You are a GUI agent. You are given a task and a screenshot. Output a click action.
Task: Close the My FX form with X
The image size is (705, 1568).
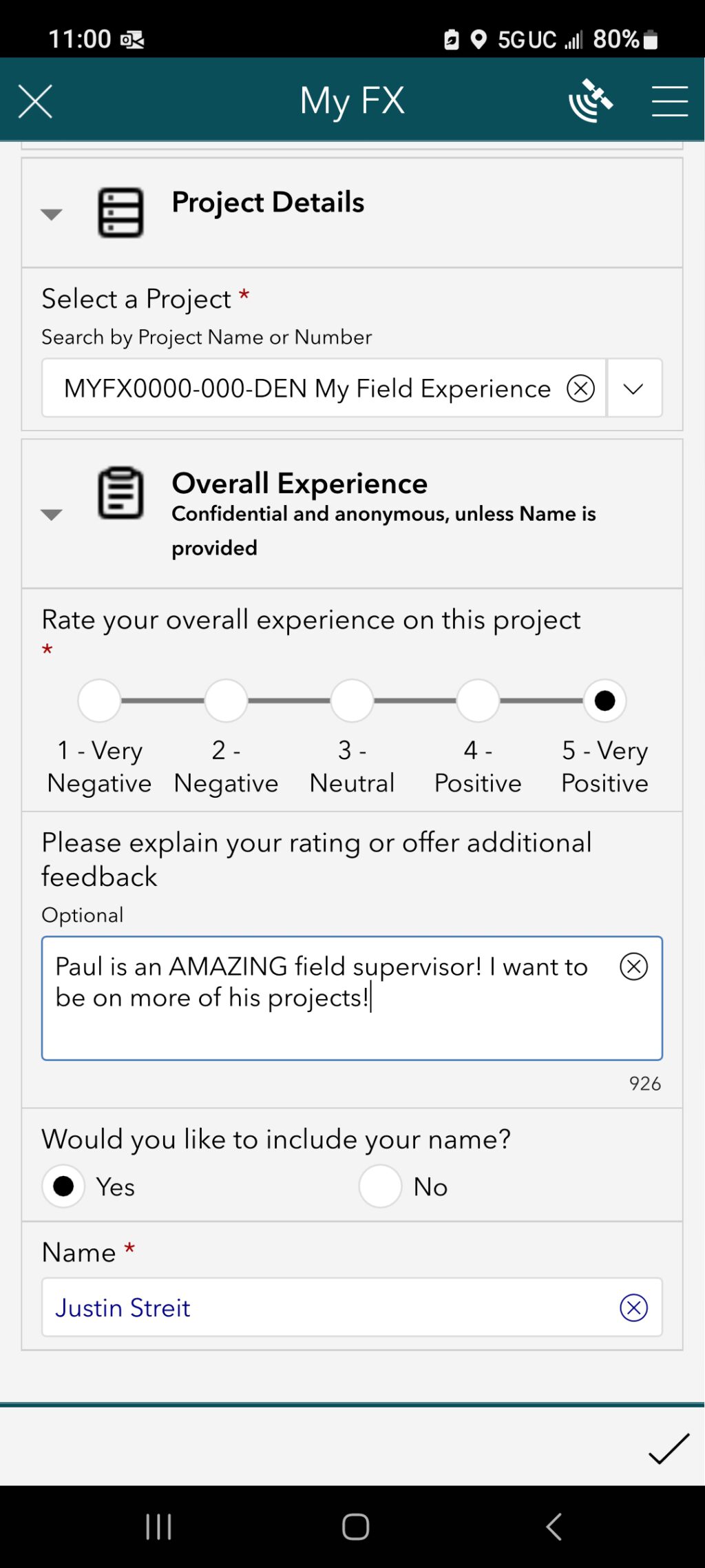point(35,102)
